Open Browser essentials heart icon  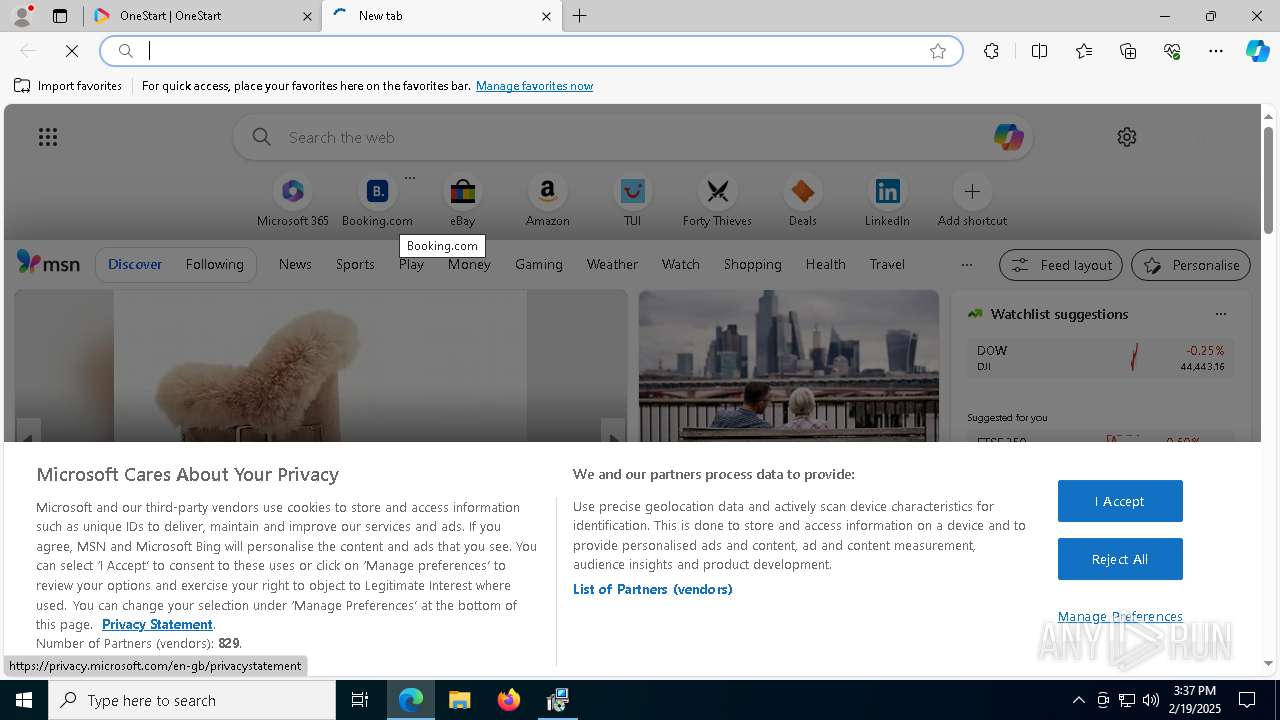point(1172,51)
